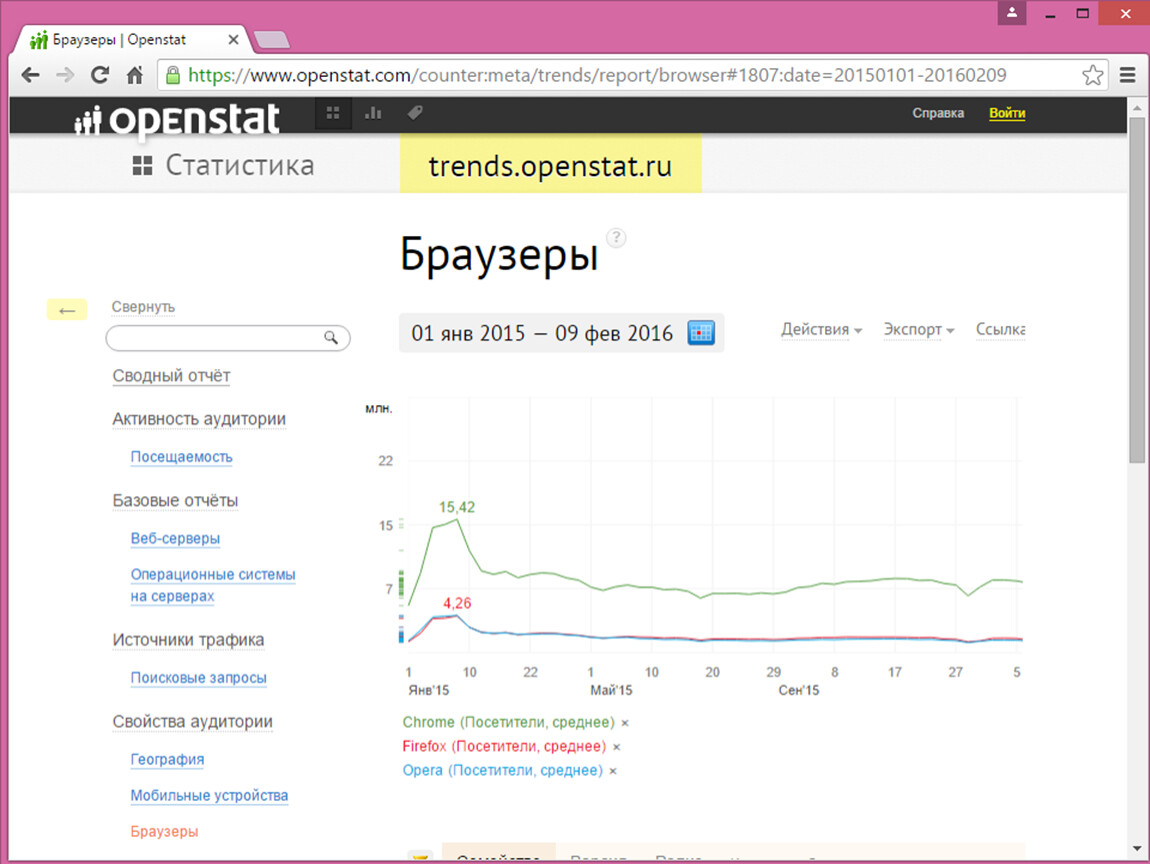Open the calendar date picker icon
1150x864 pixels.
coord(701,332)
